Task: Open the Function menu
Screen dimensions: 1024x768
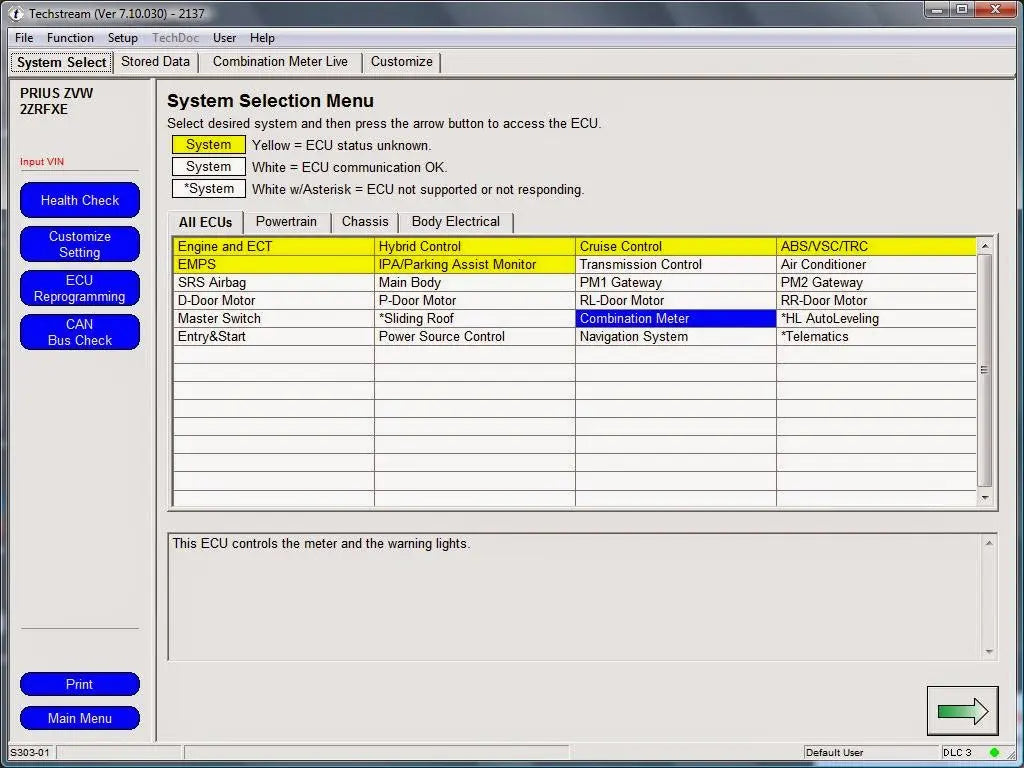Action: 70,37
